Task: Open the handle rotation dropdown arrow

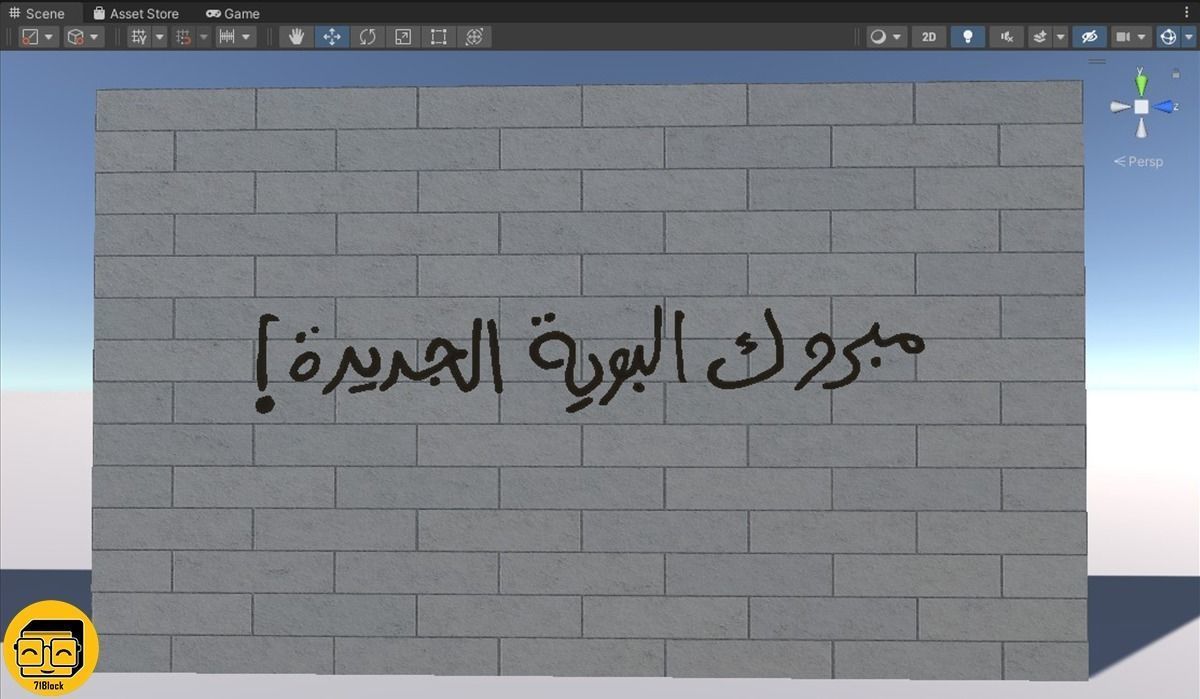Action: [x=94, y=37]
